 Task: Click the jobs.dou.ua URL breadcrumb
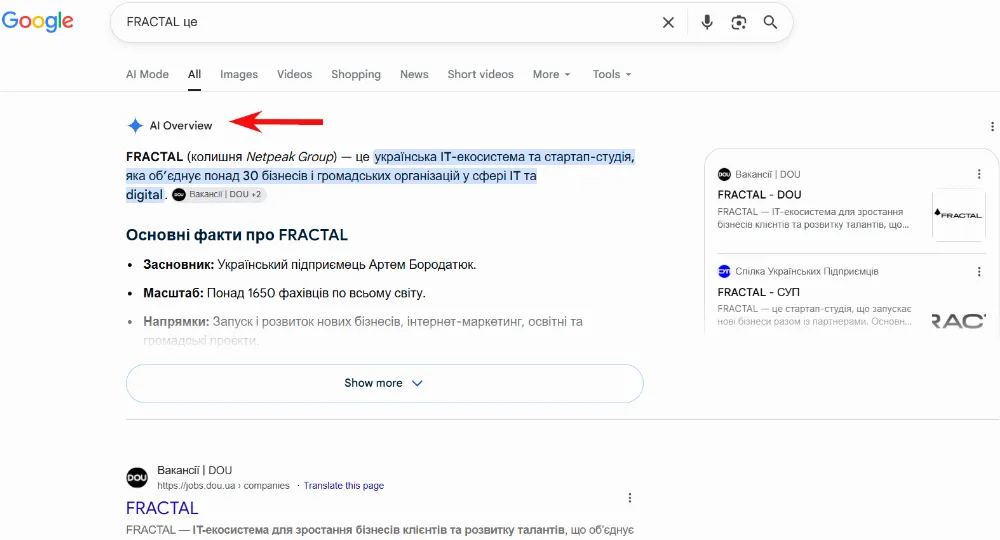223,486
